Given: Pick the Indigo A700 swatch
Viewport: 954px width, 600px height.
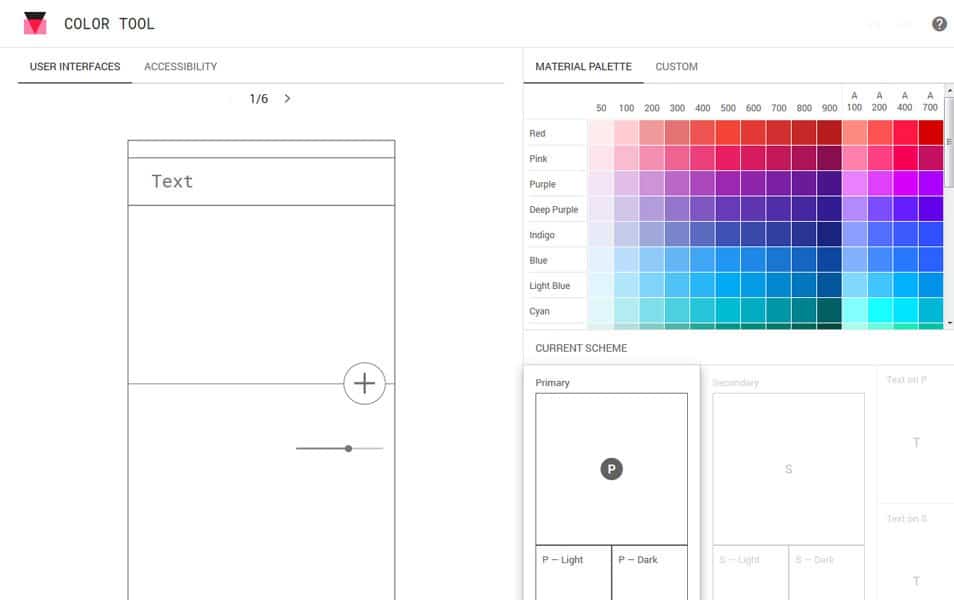Looking at the screenshot, I should [x=929, y=234].
